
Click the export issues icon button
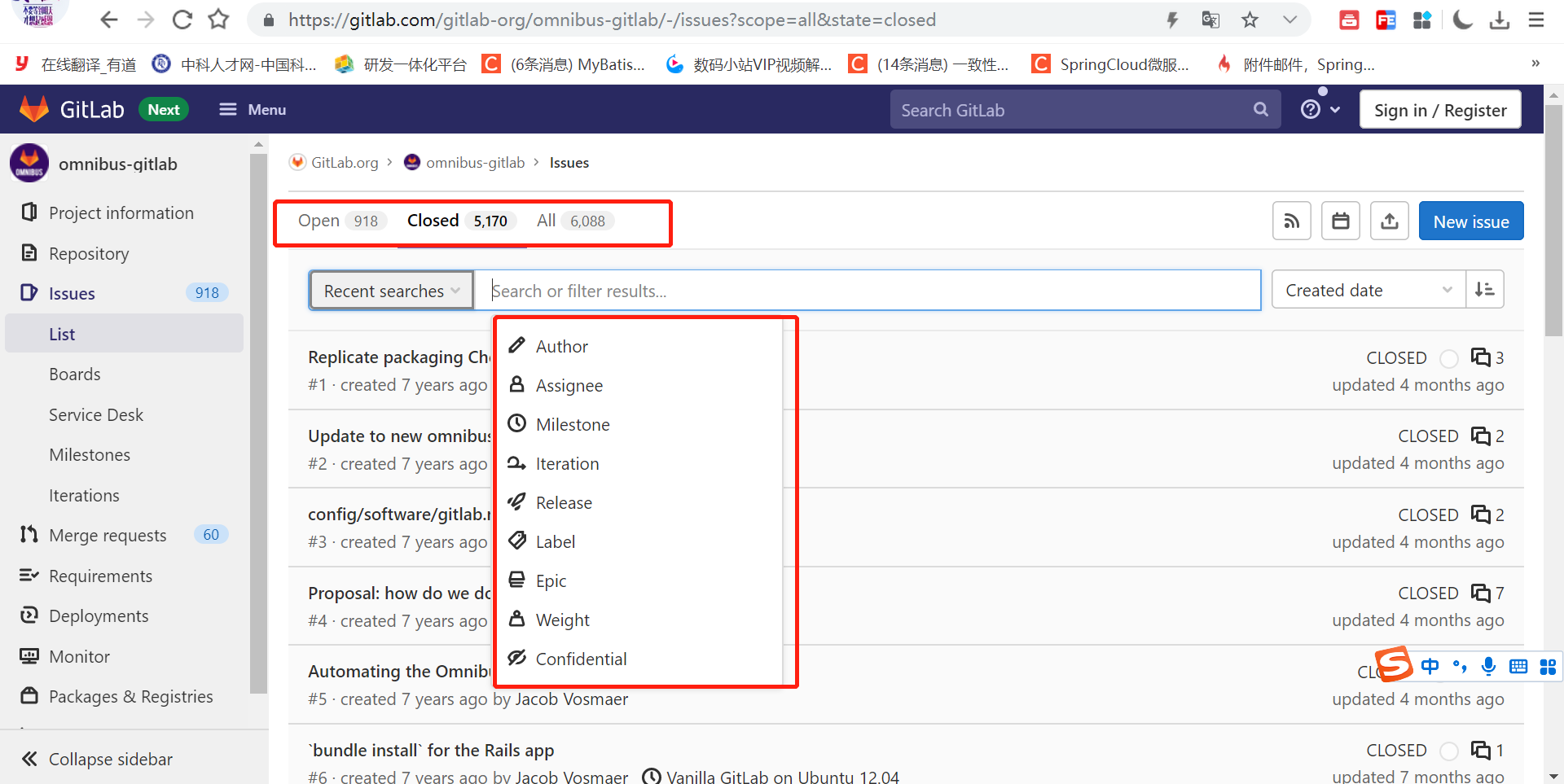(1390, 221)
